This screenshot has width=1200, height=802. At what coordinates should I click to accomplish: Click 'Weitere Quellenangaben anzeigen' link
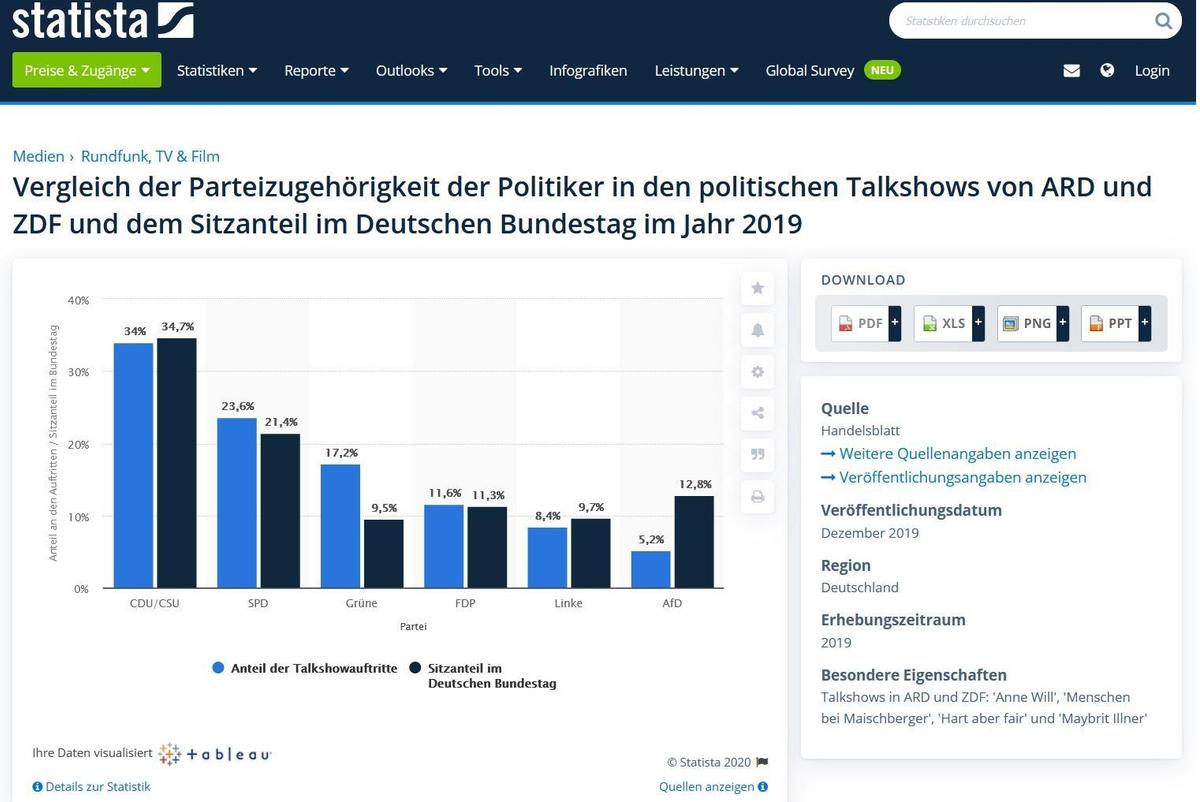pos(948,454)
